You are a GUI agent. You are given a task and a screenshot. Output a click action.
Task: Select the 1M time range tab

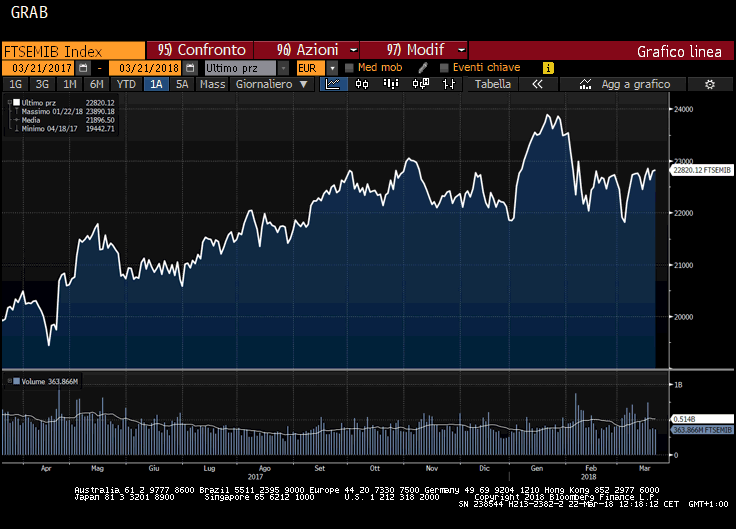click(69, 84)
